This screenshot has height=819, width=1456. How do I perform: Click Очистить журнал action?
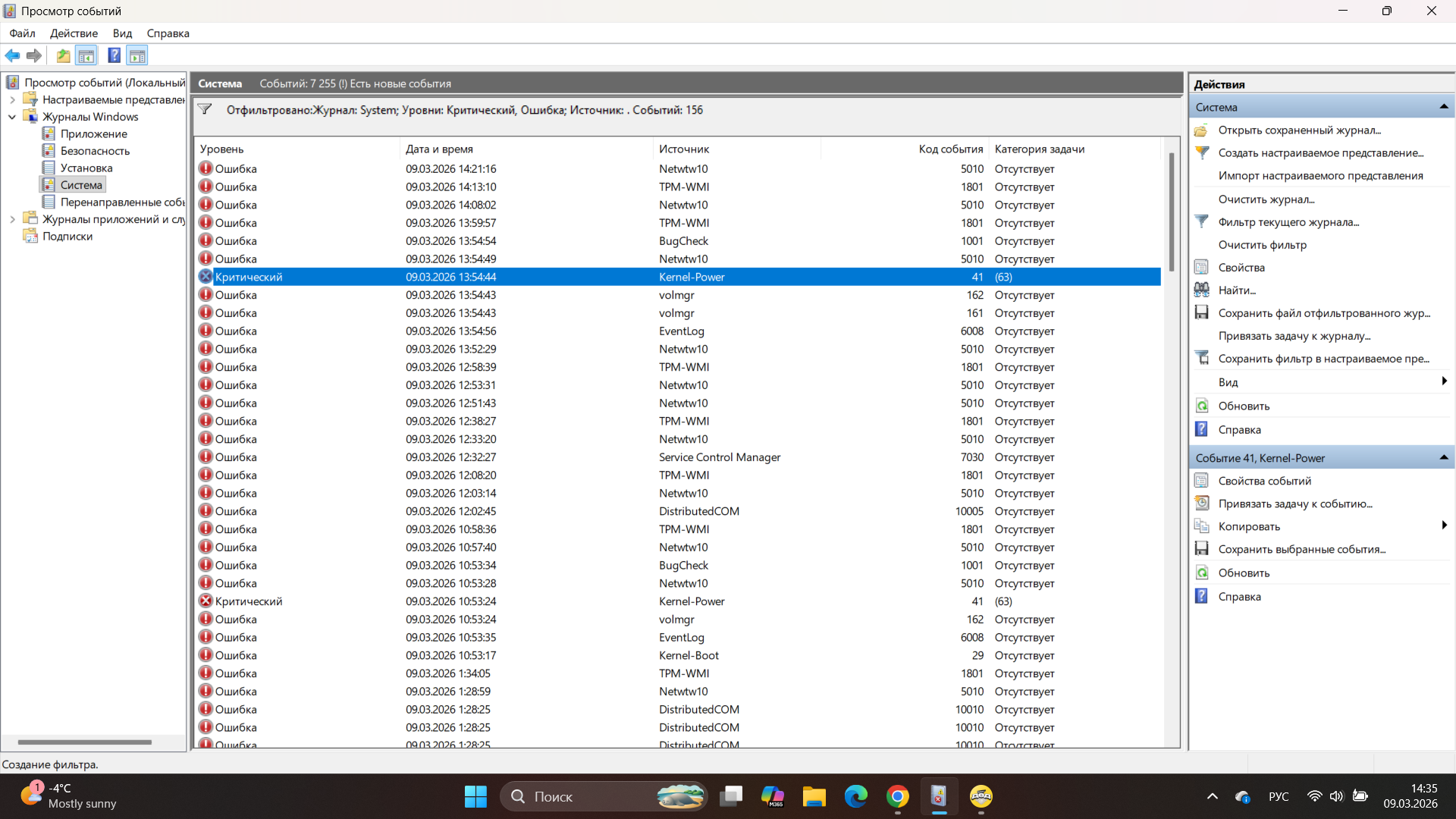point(1266,199)
